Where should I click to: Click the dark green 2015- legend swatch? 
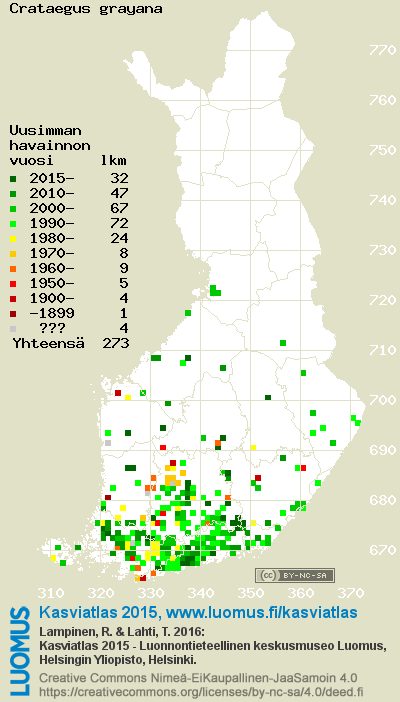pos(13,179)
